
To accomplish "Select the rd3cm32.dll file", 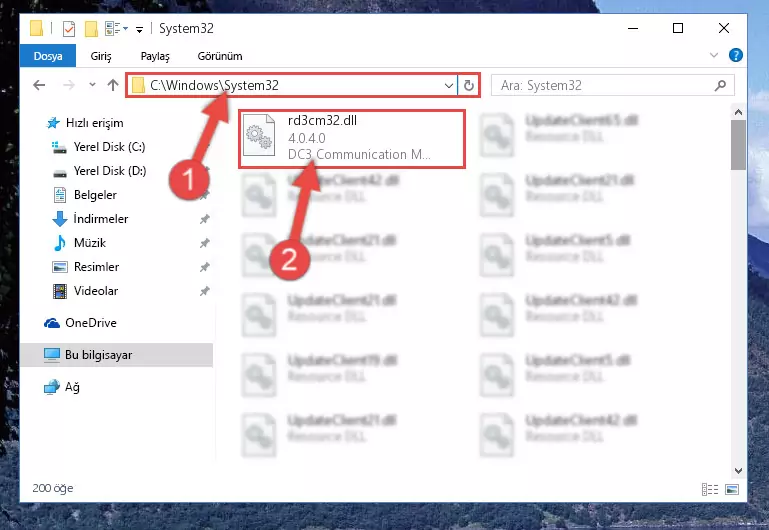I will [x=352, y=139].
